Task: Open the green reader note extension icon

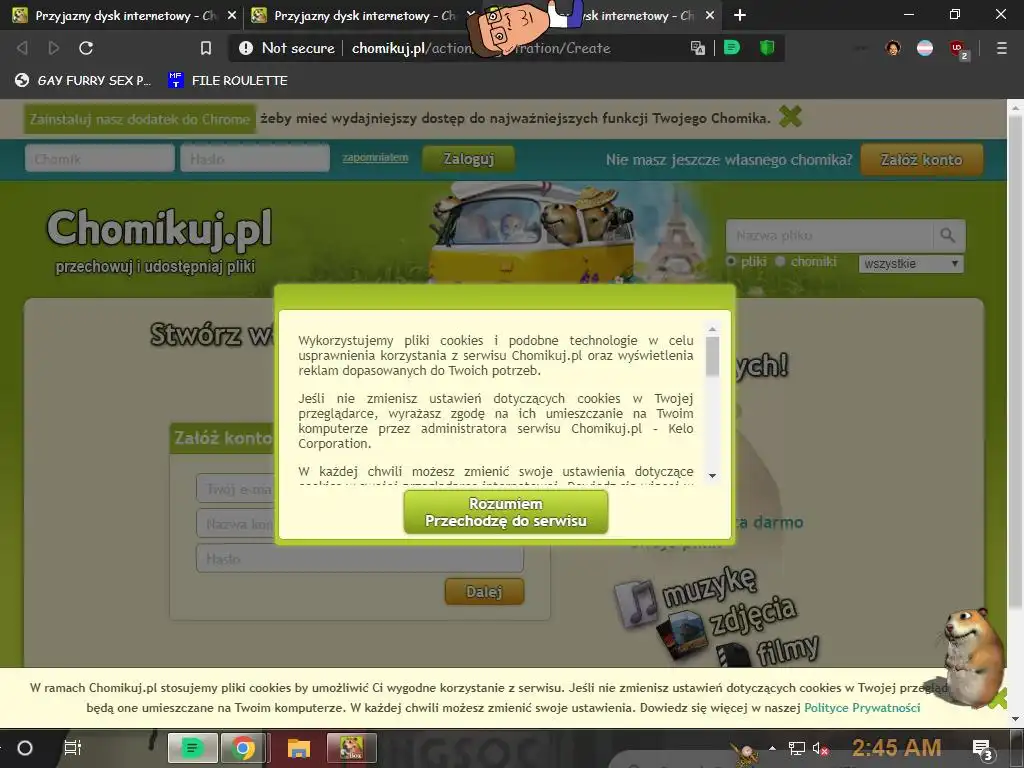Action: (732, 48)
